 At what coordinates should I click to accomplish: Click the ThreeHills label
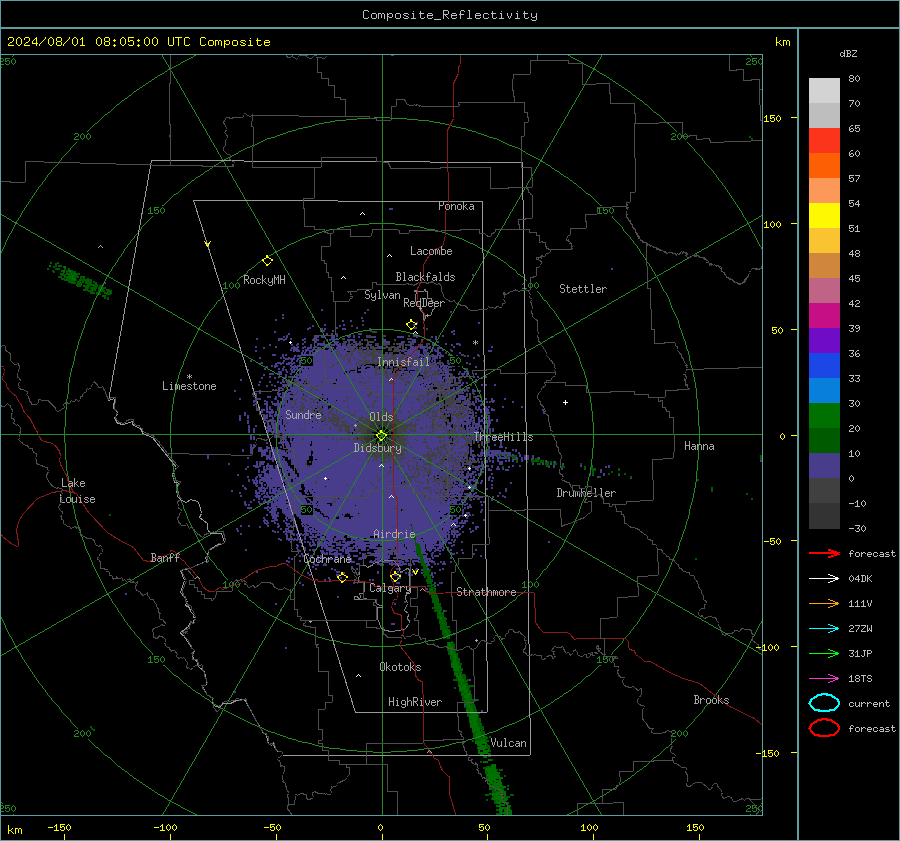pyautogui.click(x=504, y=437)
